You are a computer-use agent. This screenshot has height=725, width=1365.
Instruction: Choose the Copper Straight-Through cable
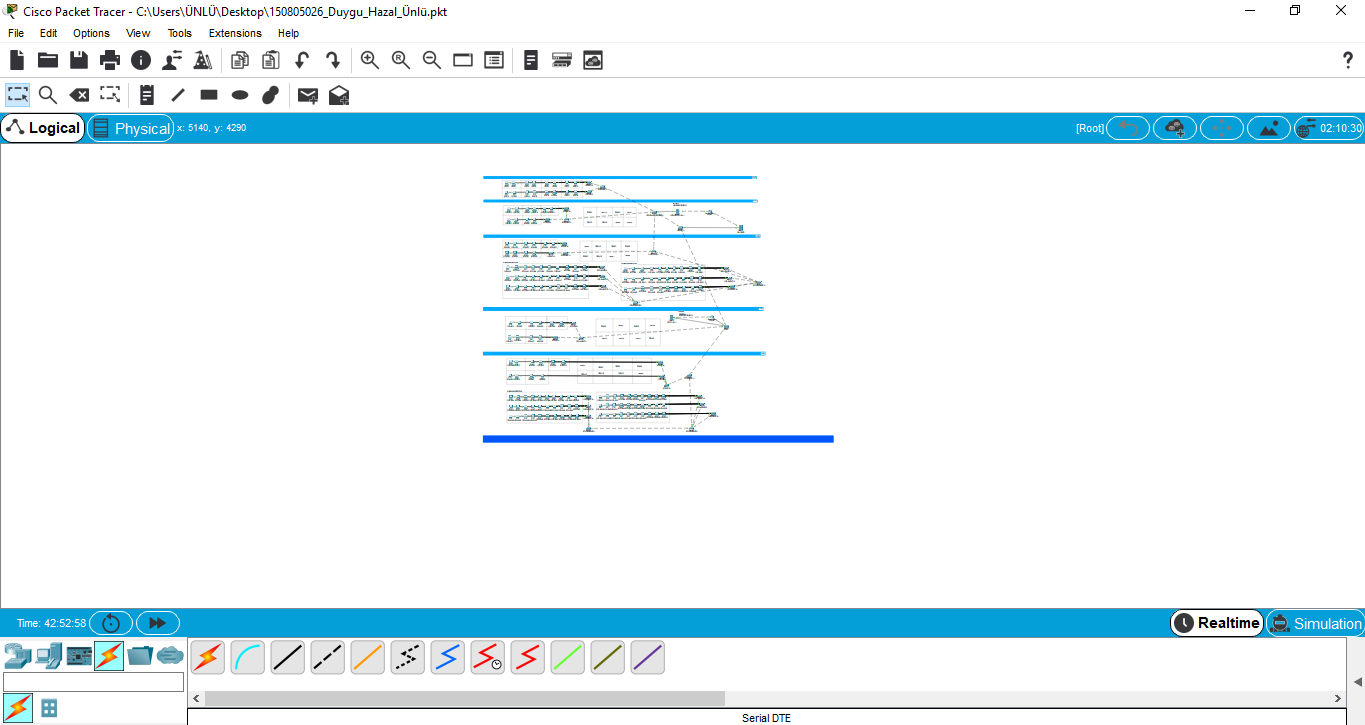288,657
